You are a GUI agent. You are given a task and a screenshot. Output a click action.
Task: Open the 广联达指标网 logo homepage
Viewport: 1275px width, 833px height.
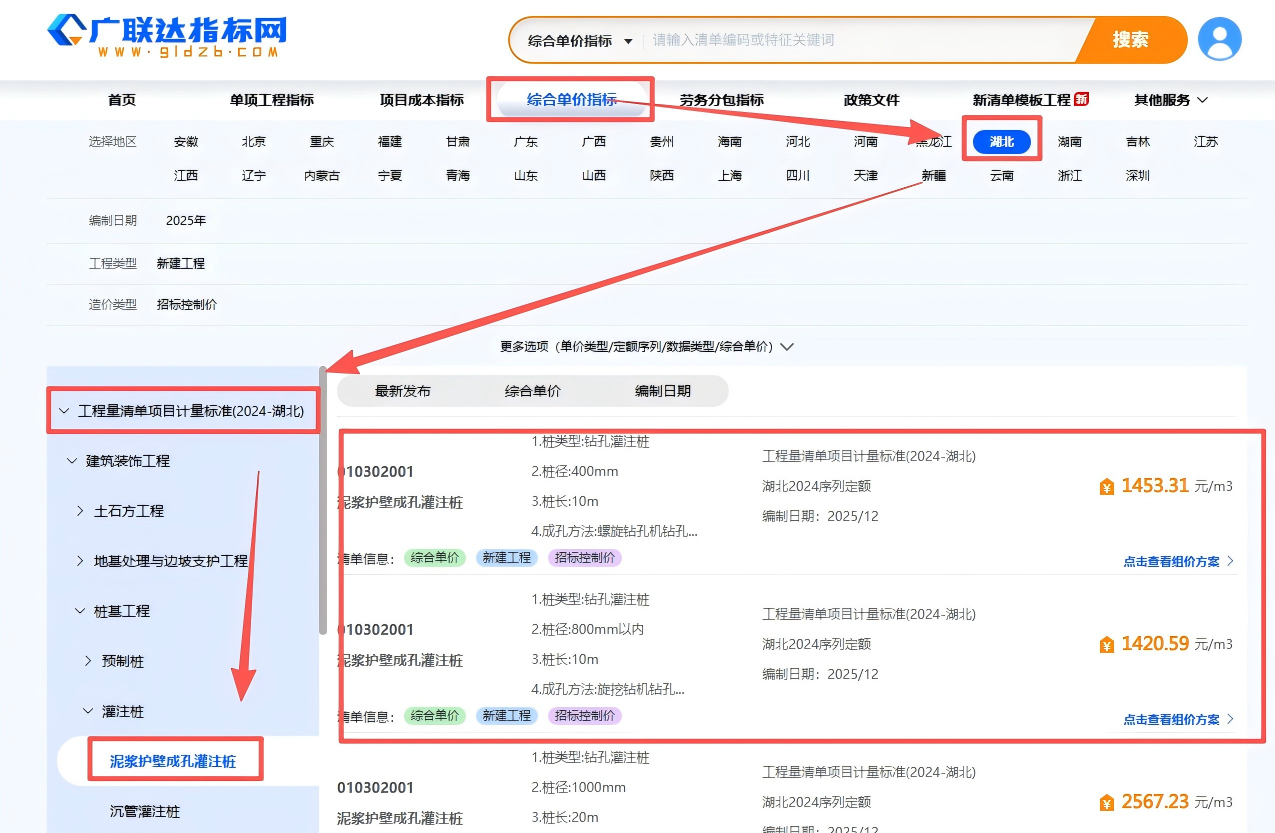(167, 36)
